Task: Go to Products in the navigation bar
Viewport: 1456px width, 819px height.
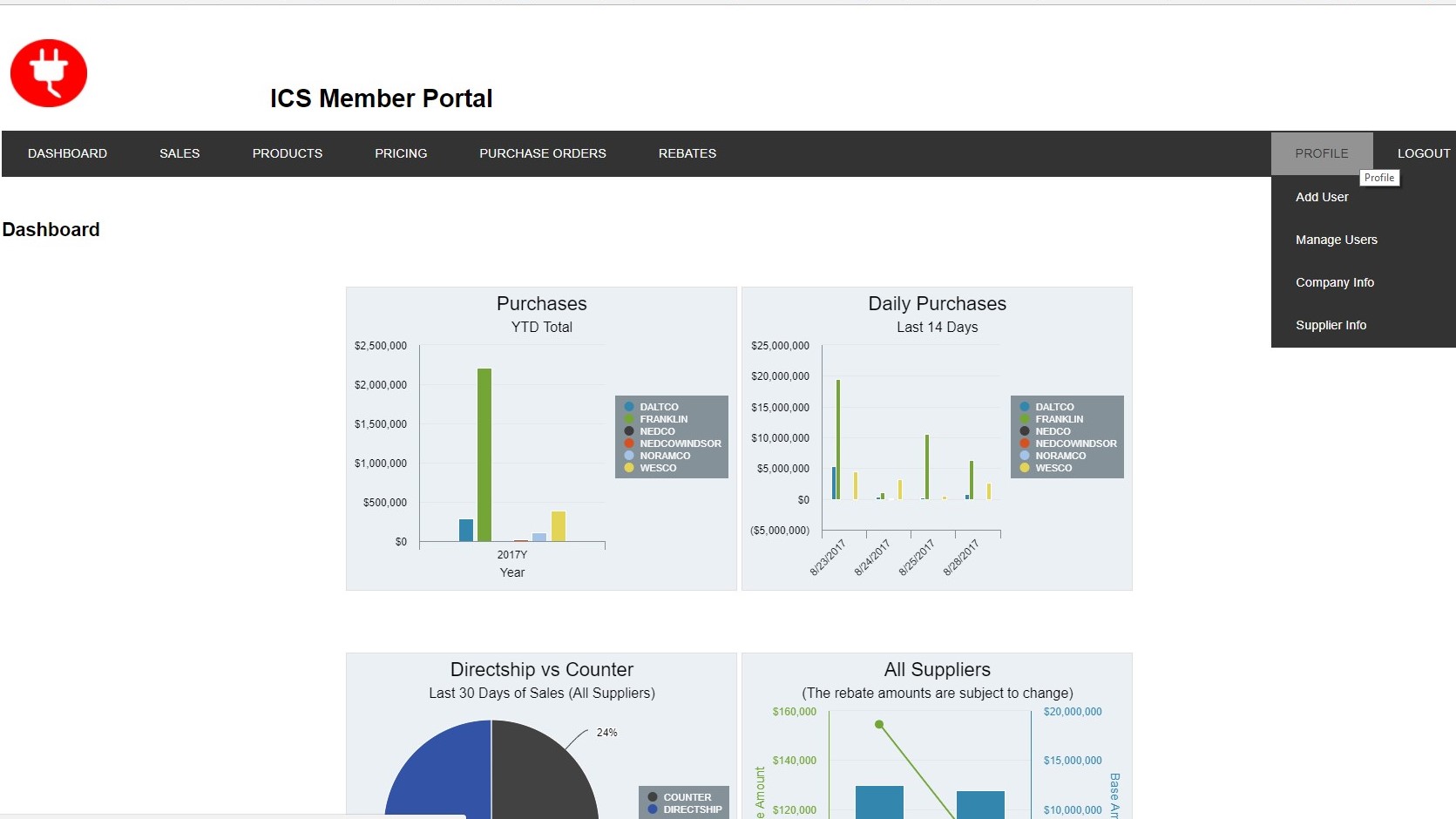Action: pos(288,153)
